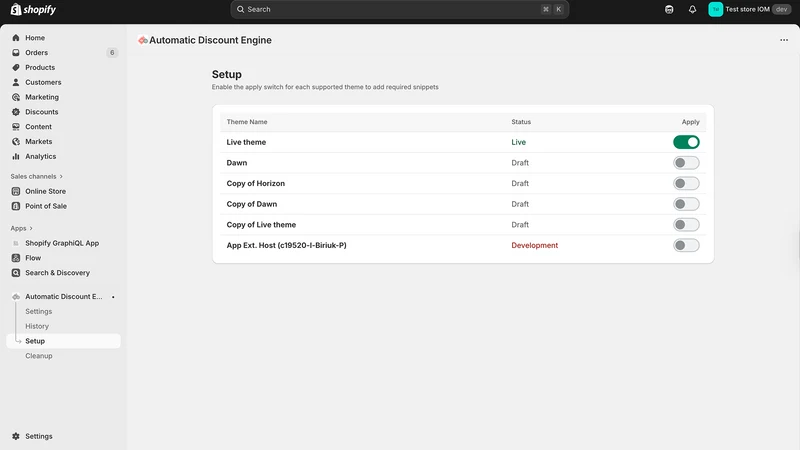Click the Setup heading

227,74
